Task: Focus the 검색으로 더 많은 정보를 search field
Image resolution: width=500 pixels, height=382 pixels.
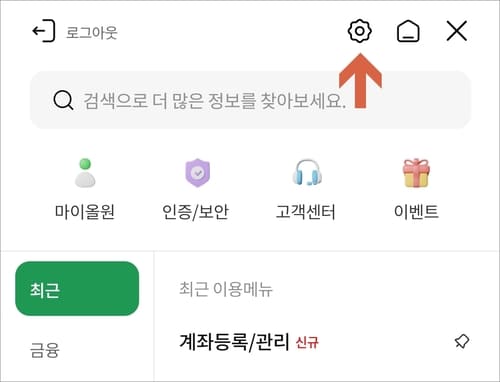Action: [250, 100]
